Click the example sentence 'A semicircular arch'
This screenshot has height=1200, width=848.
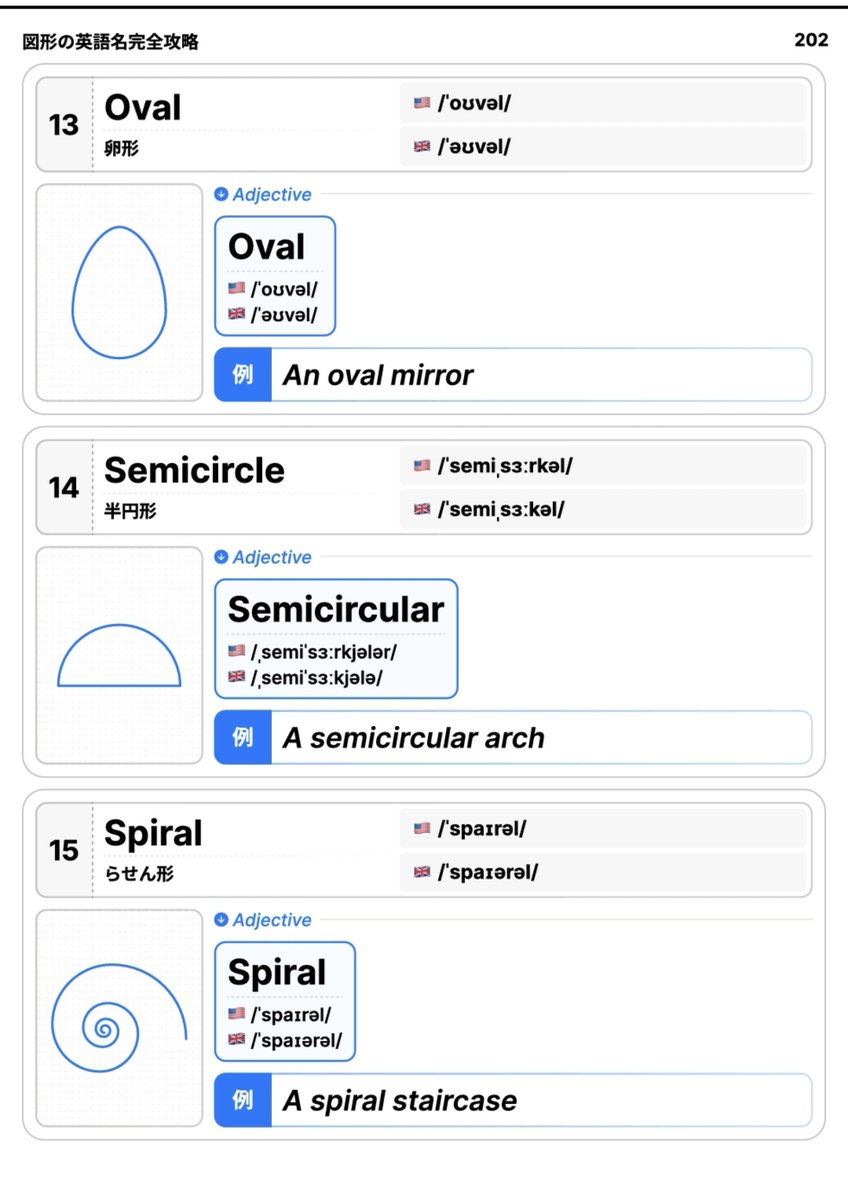[414, 738]
